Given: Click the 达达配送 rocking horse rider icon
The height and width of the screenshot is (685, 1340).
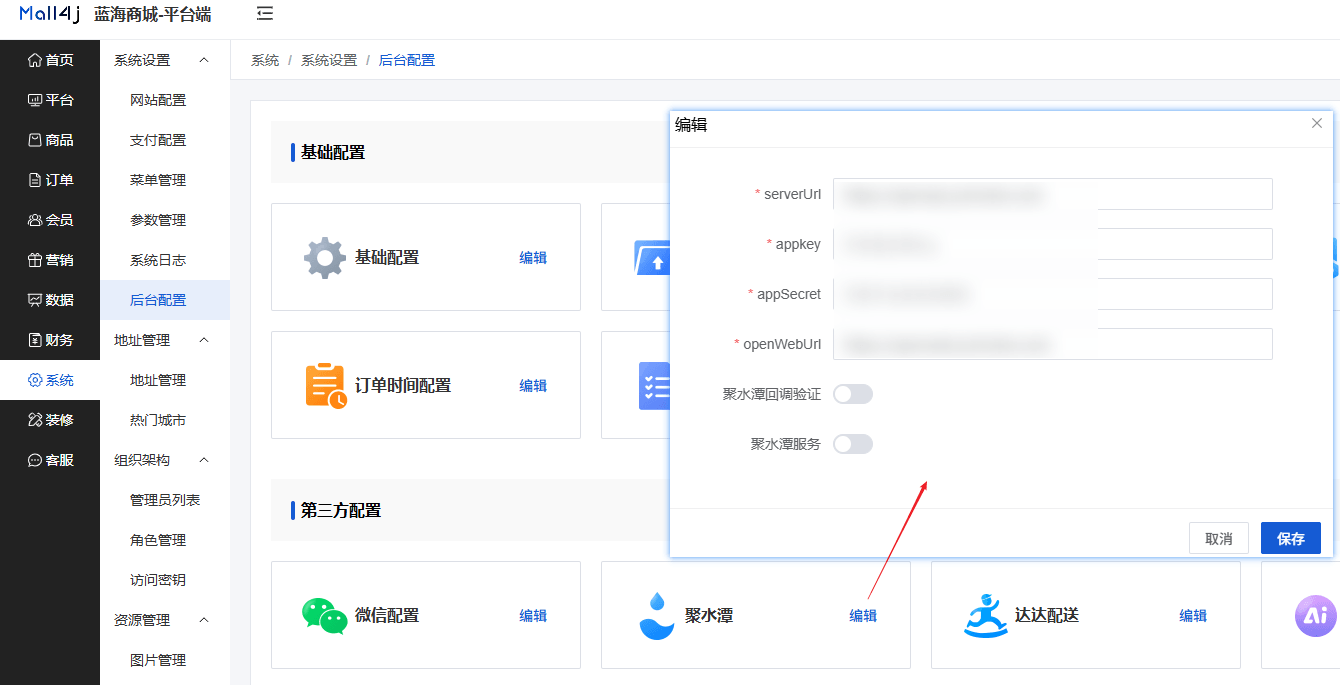Looking at the screenshot, I should coord(985,615).
